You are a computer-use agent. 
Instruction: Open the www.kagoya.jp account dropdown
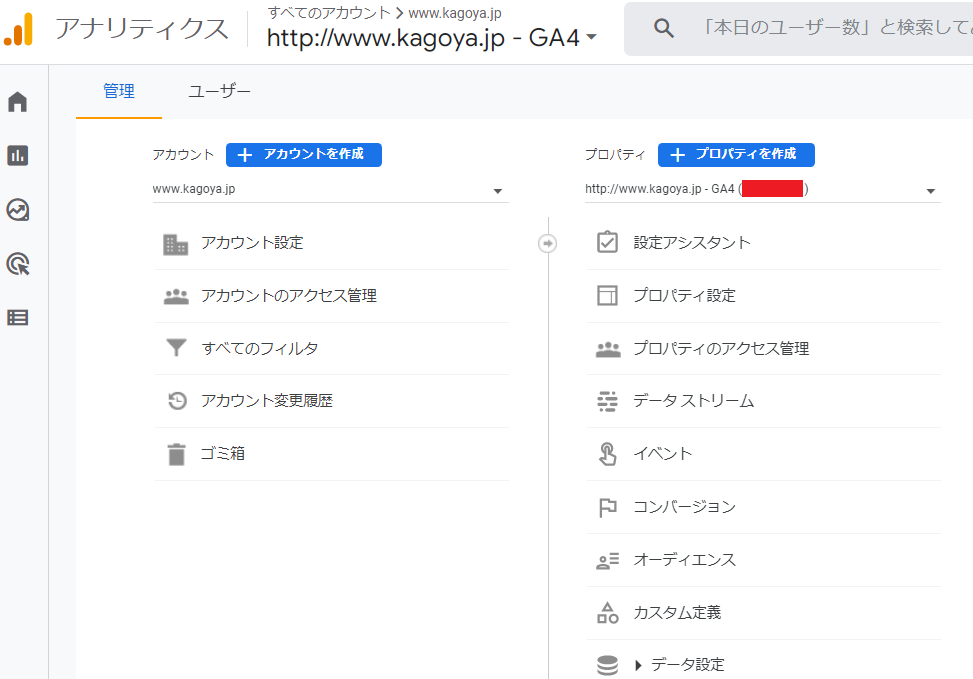330,190
